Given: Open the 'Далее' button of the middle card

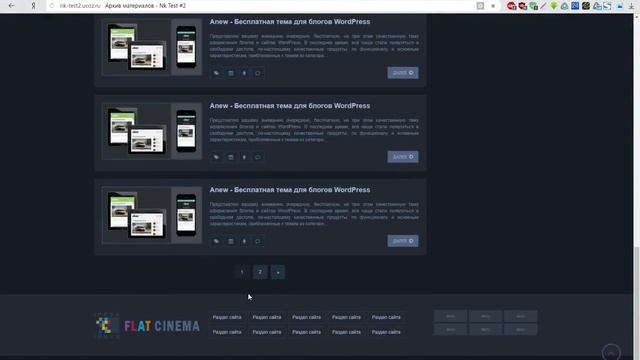Looking at the screenshot, I should [x=403, y=157].
